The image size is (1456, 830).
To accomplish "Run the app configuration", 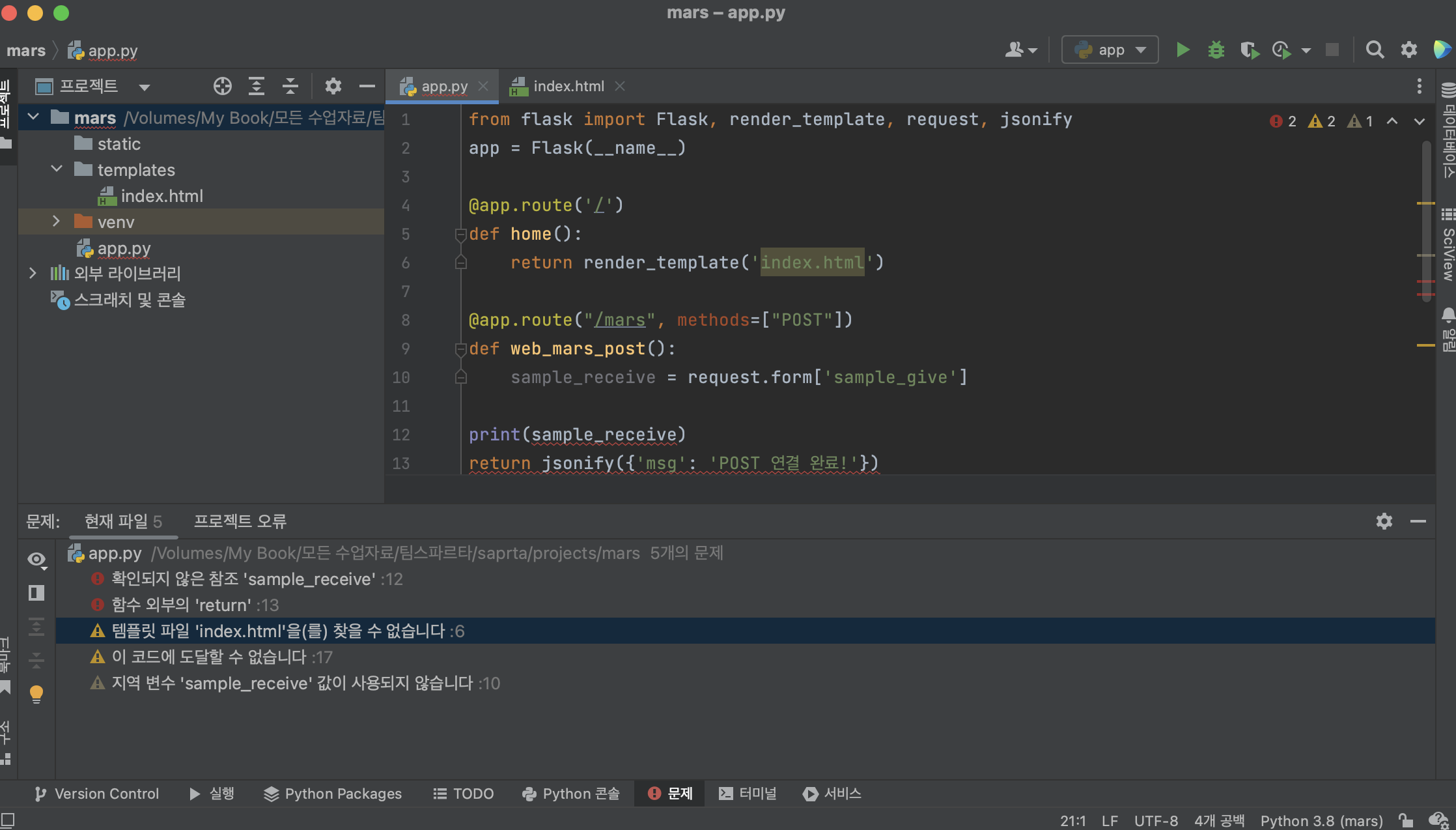I will [1183, 50].
